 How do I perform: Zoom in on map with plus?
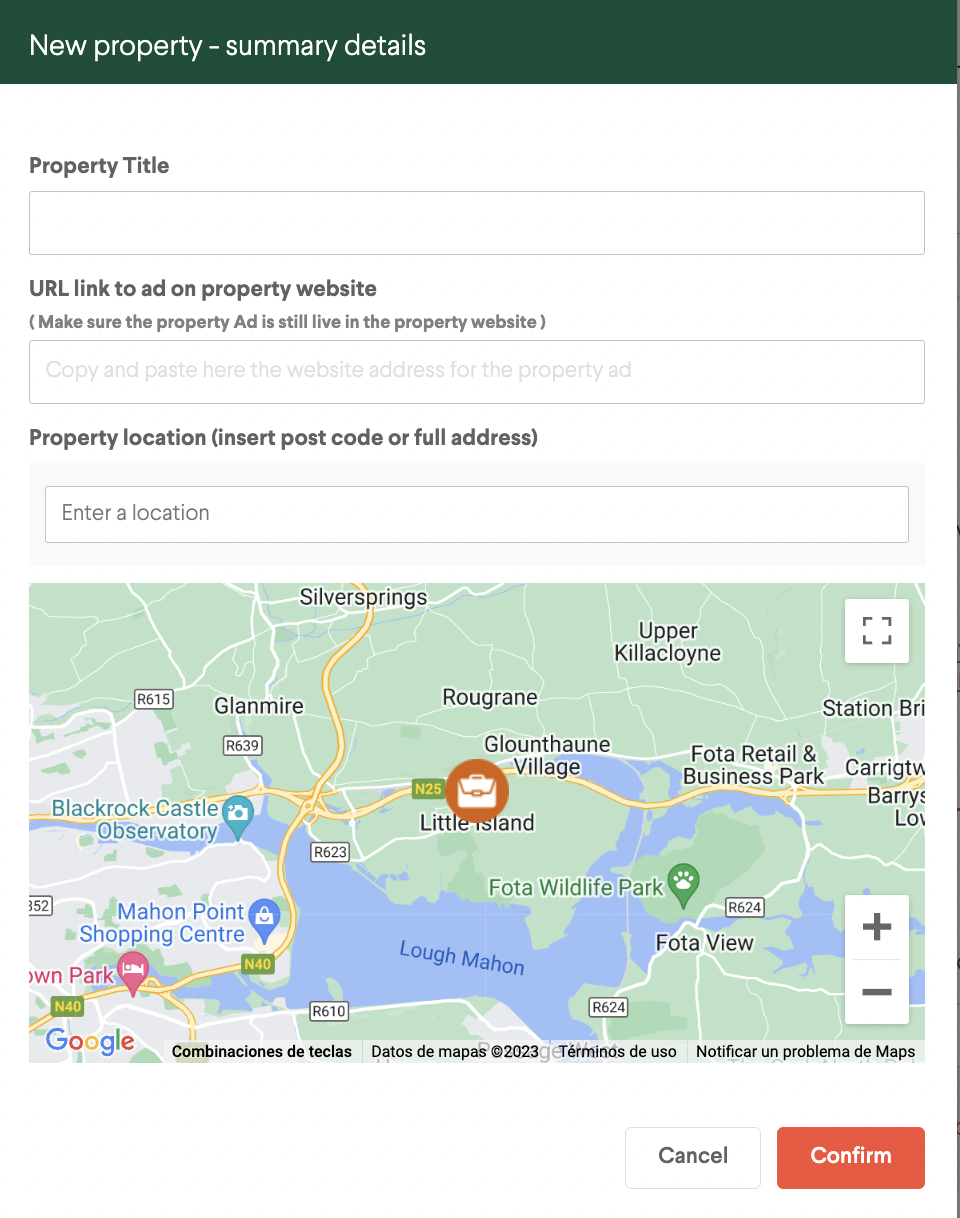click(x=877, y=927)
